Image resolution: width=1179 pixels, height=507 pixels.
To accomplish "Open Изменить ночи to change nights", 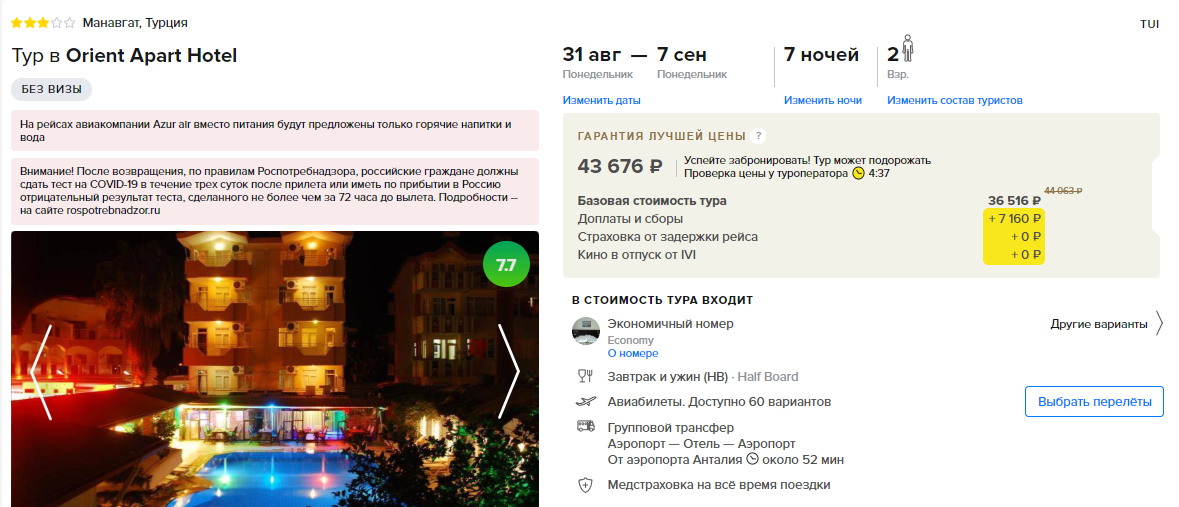I will pyautogui.click(x=823, y=100).
